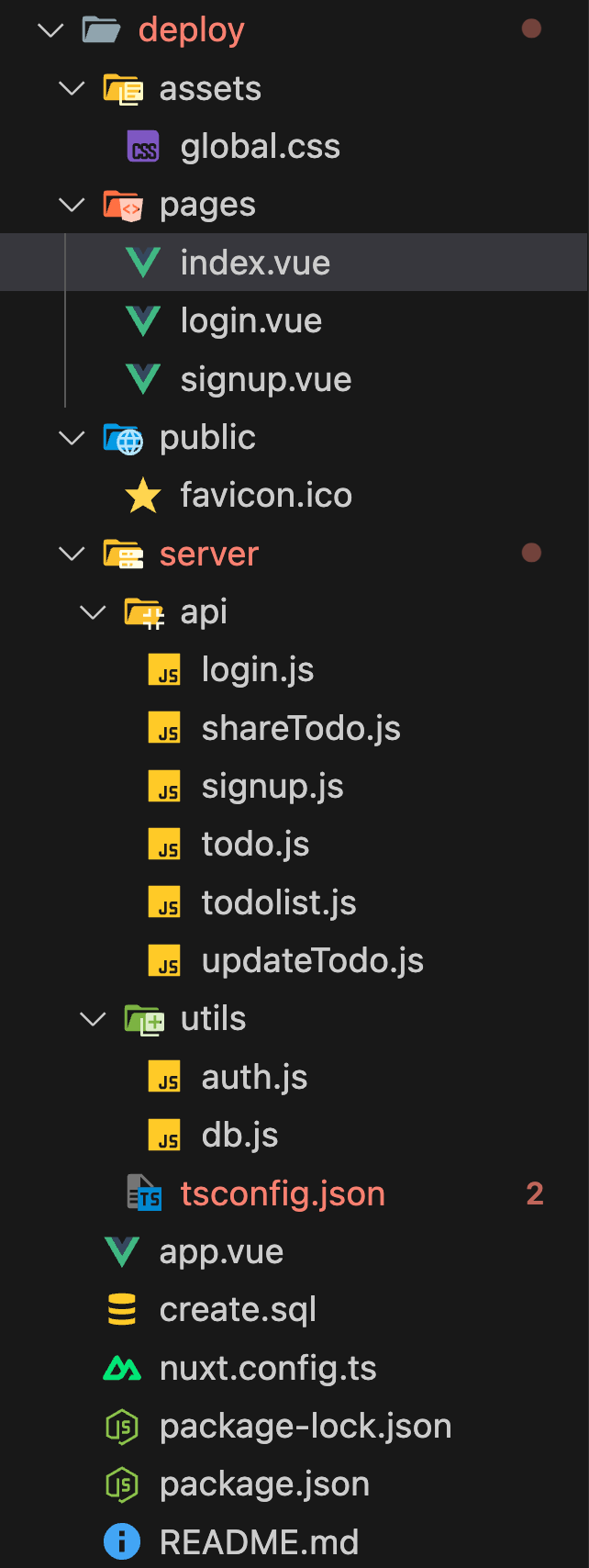The image size is (589, 1568).
Task: Click the error count badge on tsconfig.json
Action: [x=535, y=1193]
